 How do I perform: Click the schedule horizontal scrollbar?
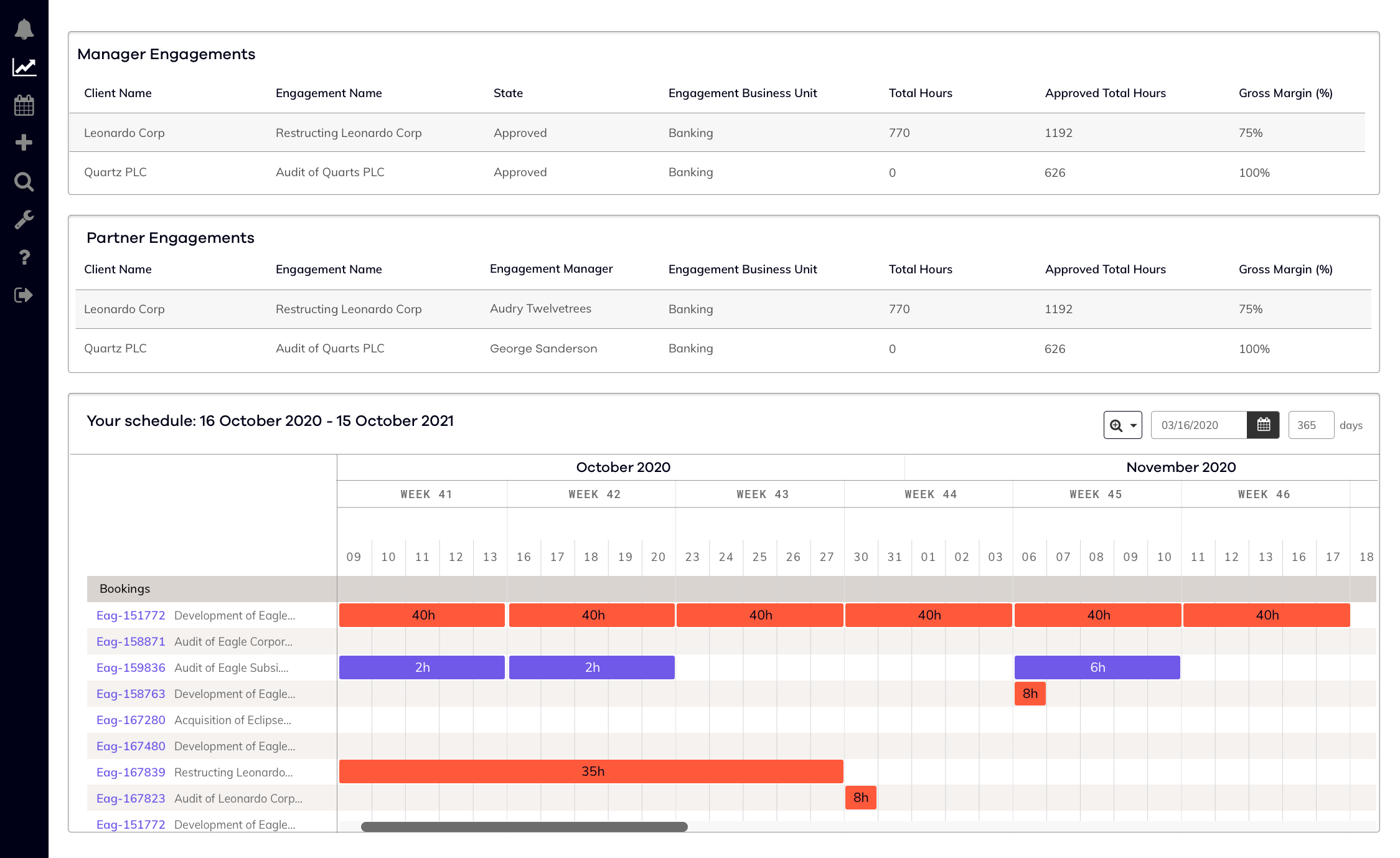[524, 827]
